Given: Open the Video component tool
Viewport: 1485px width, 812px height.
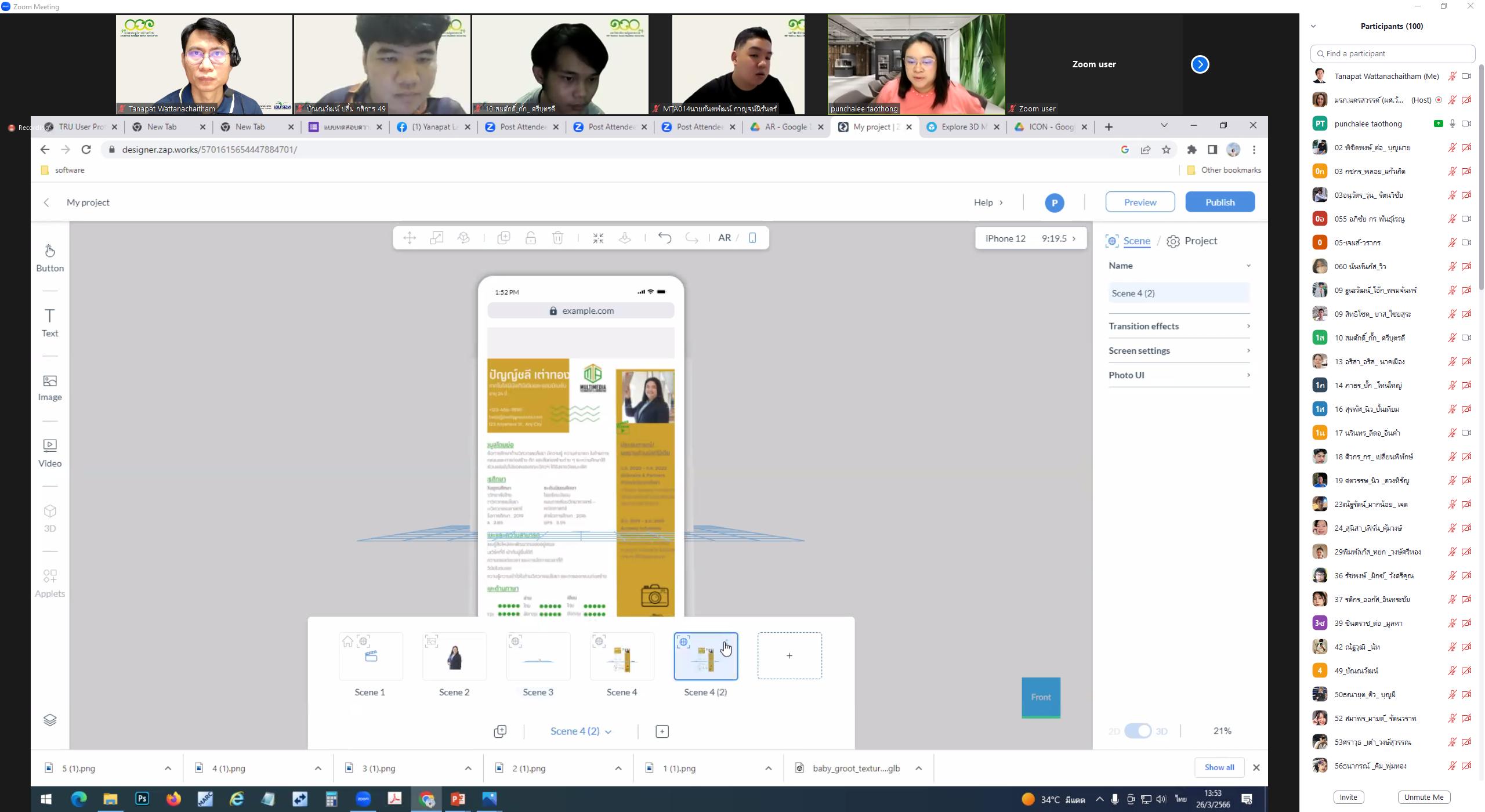Looking at the screenshot, I should (50, 453).
